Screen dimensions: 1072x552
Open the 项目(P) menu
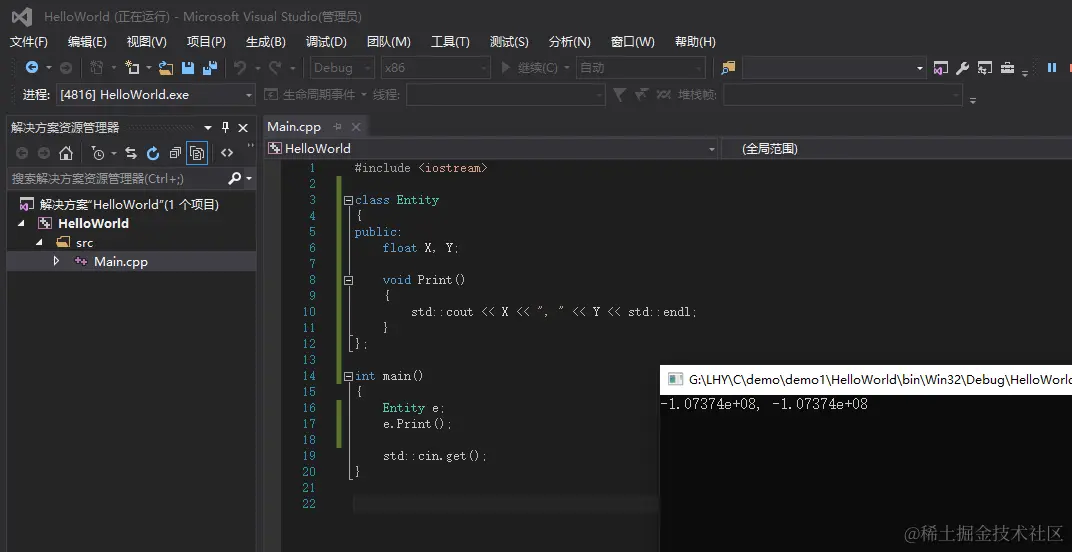coord(206,42)
